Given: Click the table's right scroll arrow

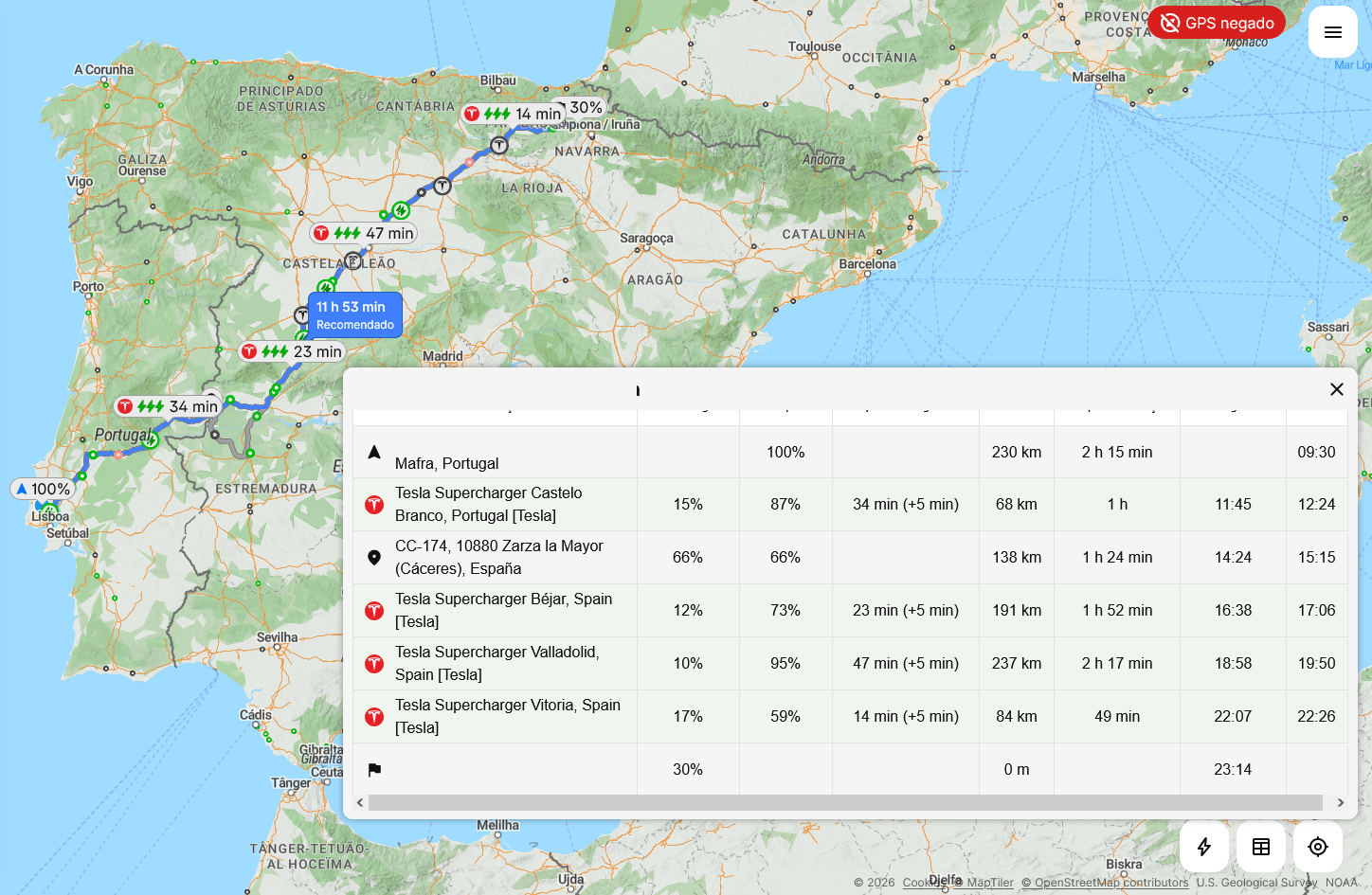Looking at the screenshot, I should click(x=1340, y=802).
